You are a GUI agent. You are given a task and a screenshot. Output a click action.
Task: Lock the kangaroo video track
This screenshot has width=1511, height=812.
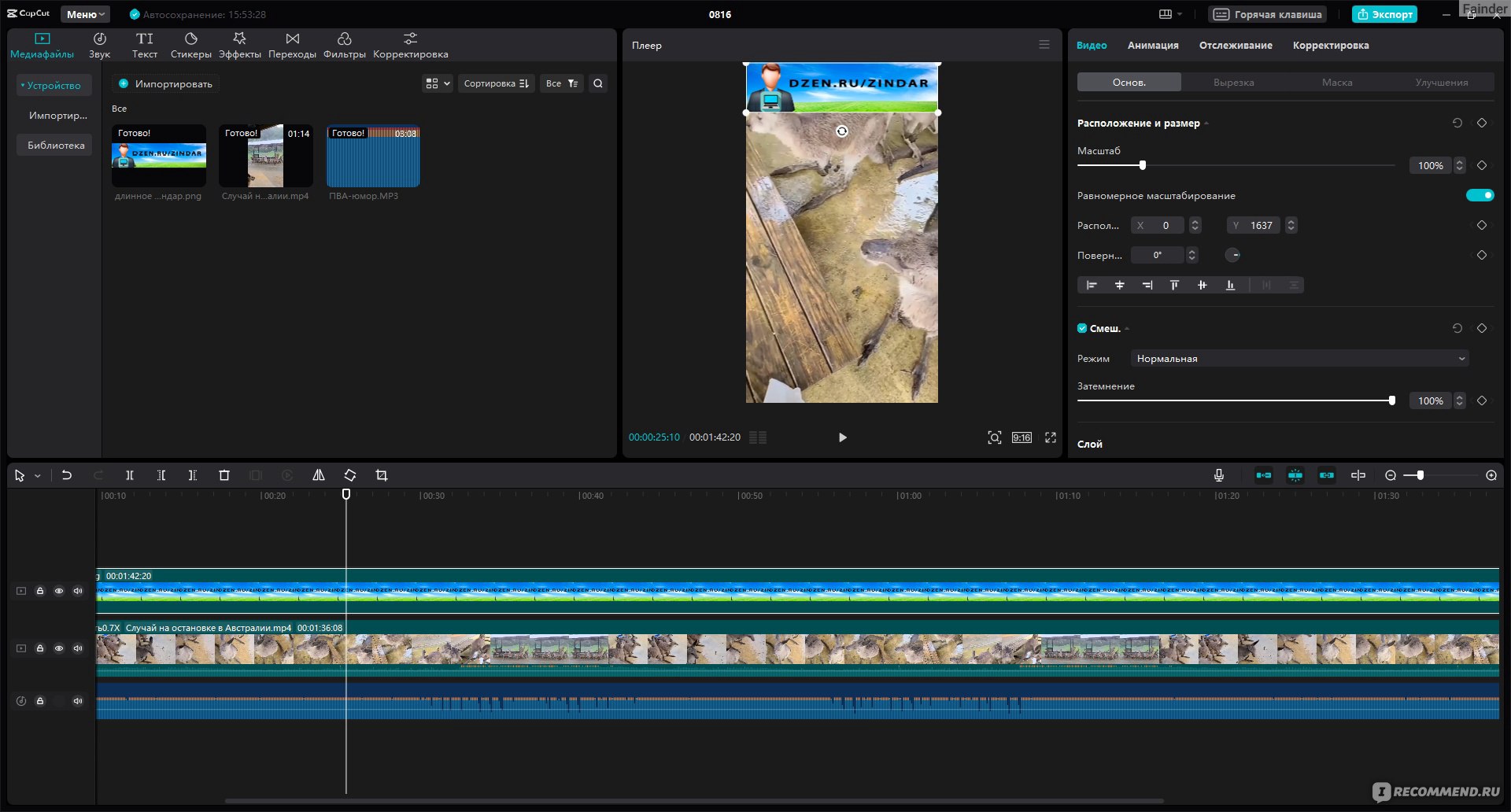point(40,648)
